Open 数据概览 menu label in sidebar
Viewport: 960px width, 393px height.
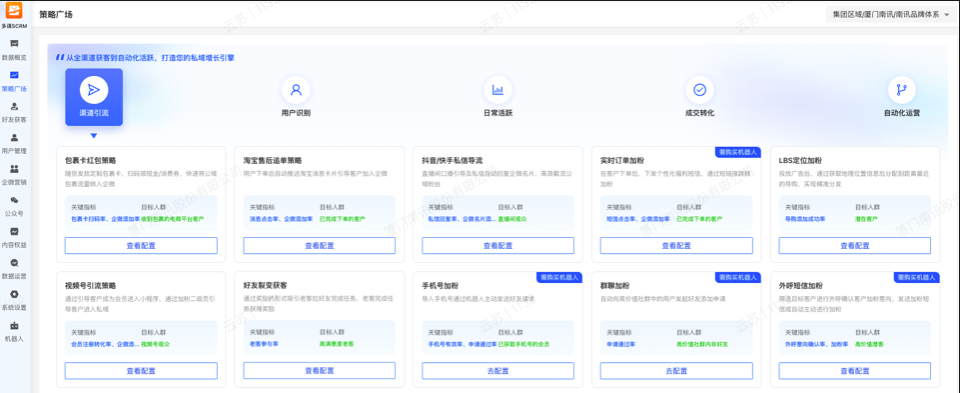(14, 57)
